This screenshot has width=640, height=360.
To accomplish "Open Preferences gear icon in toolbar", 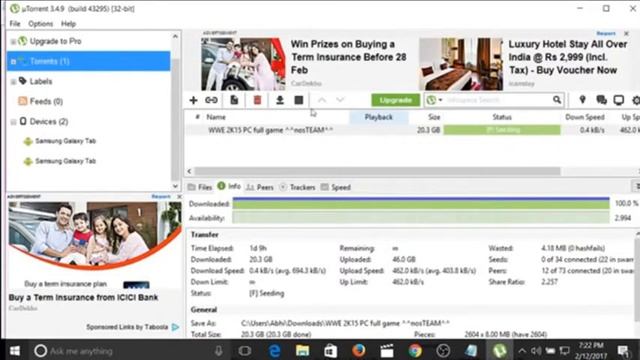I will [x=636, y=100].
